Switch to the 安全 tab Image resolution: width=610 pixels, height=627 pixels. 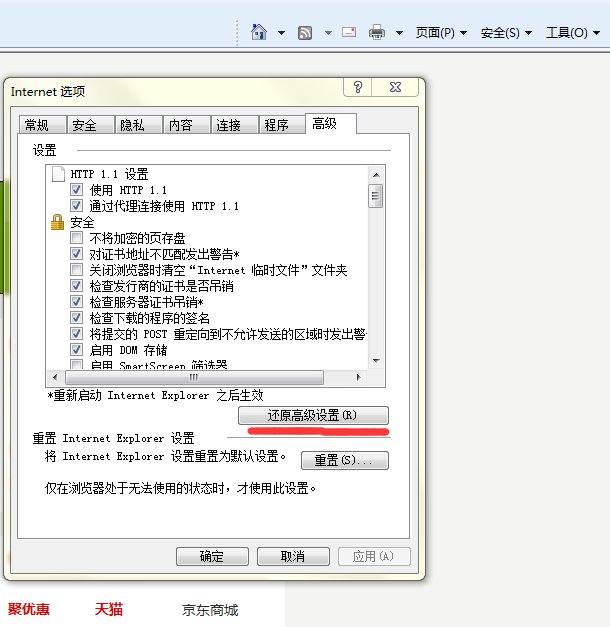[x=91, y=125]
